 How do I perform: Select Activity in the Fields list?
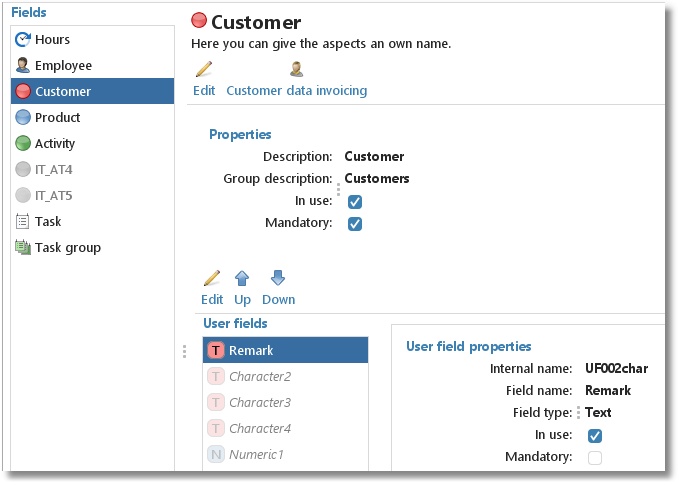pos(93,143)
